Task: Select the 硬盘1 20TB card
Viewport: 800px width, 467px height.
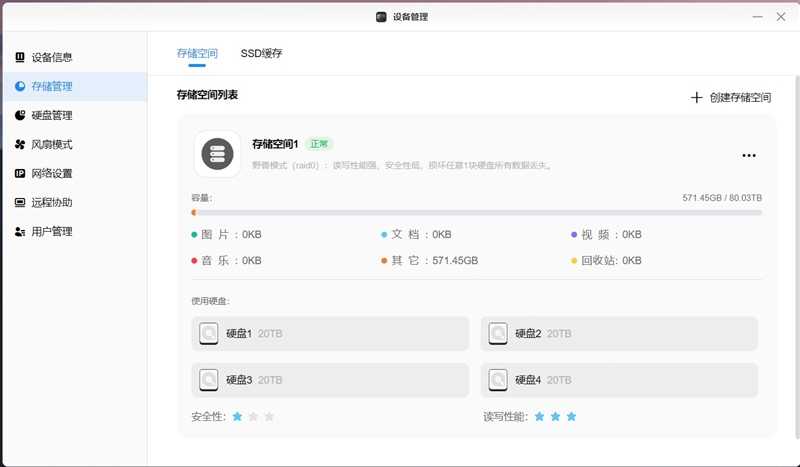Action: [330, 334]
